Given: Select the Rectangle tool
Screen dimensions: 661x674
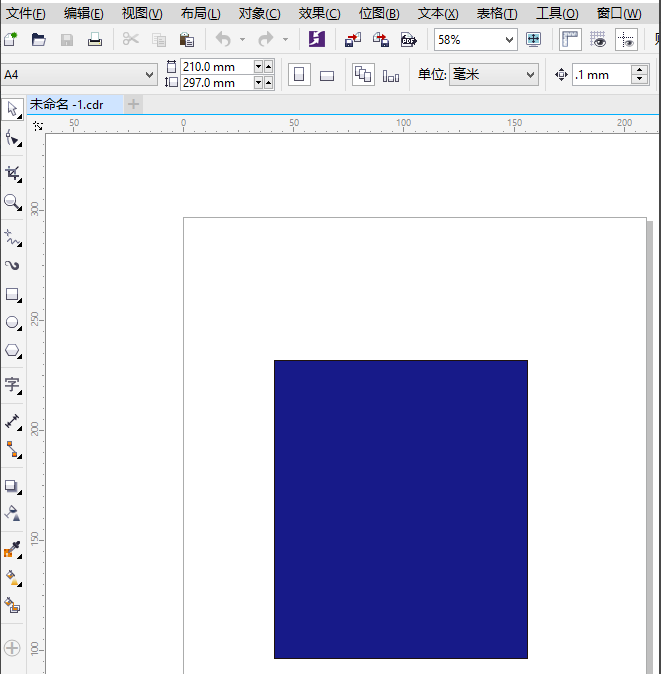Looking at the screenshot, I should [x=13, y=295].
